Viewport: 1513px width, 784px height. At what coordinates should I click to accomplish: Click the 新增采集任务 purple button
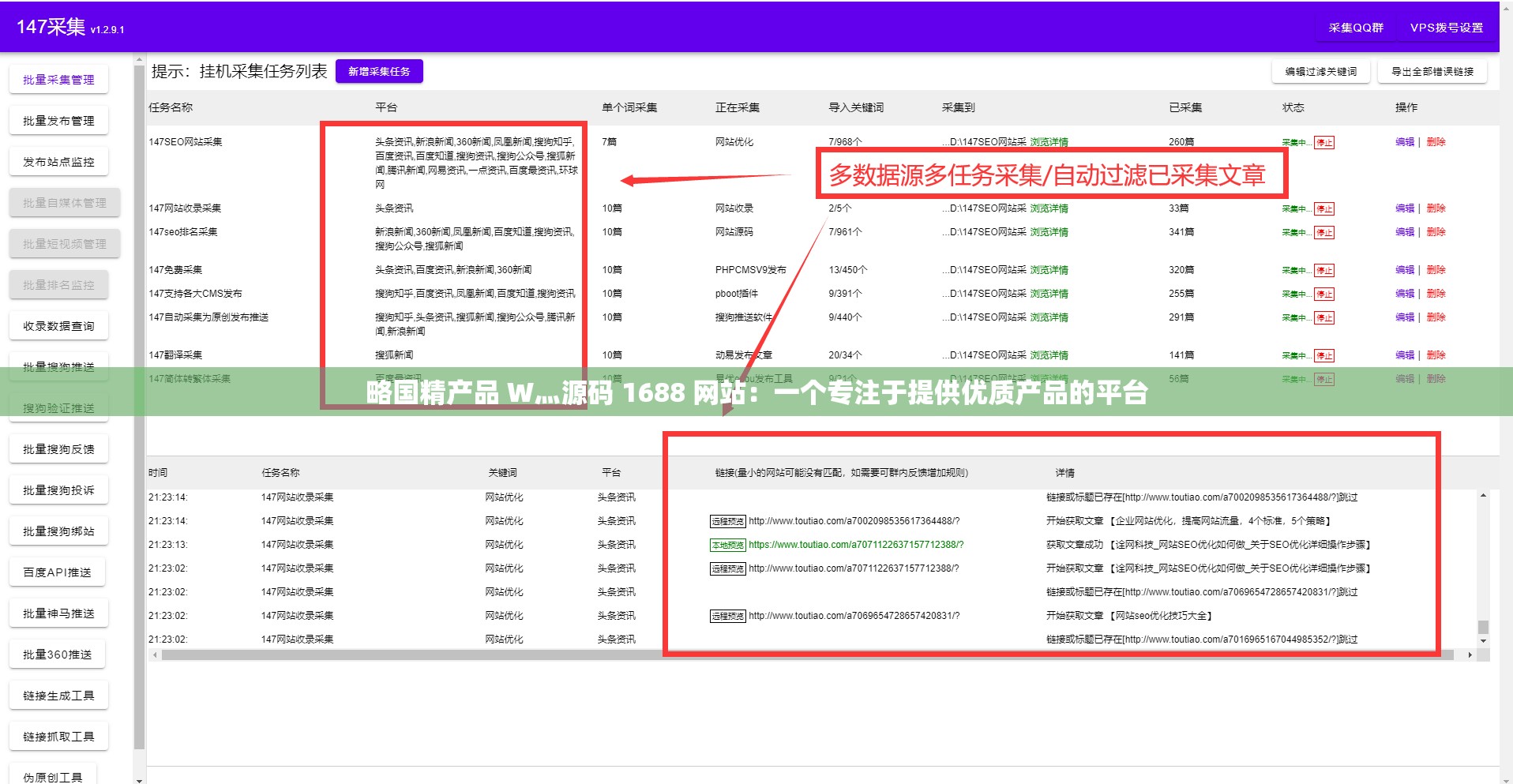(x=379, y=70)
